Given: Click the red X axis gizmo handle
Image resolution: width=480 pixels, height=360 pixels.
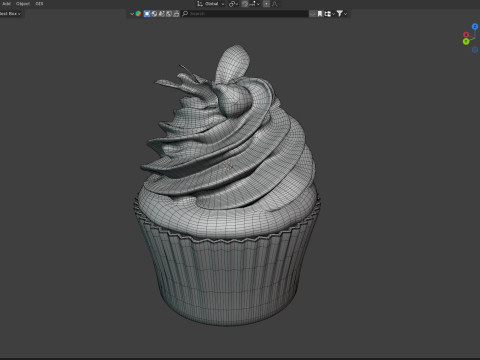Looking at the screenshot, I should pos(466,35).
